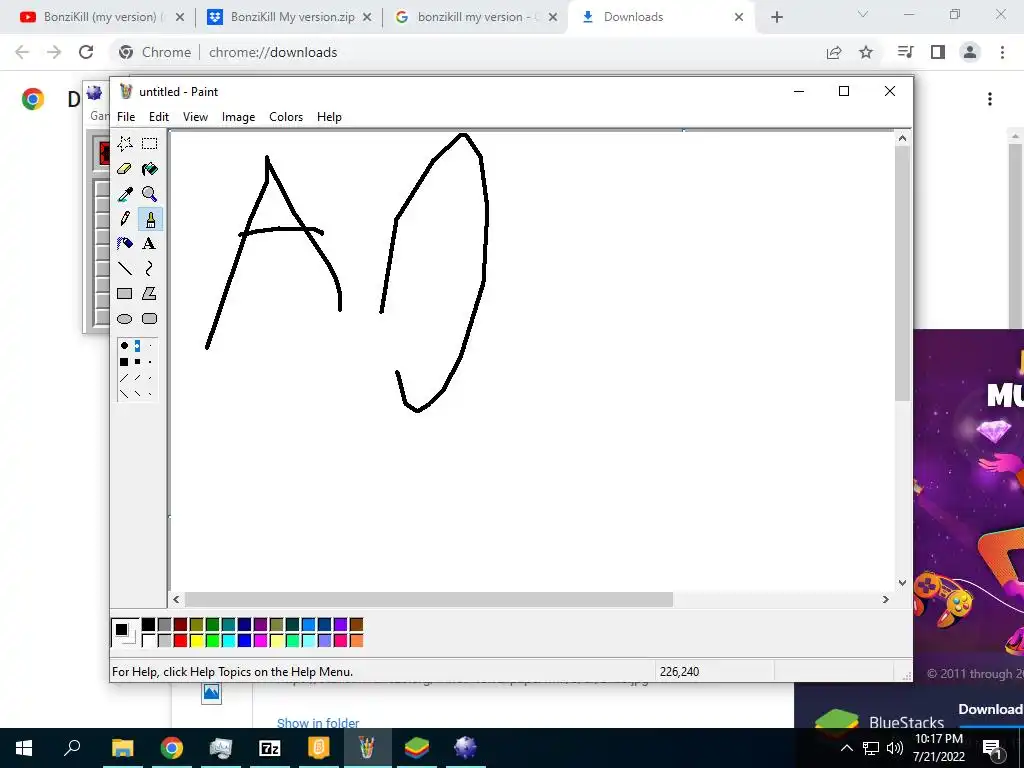This screenshot has height=768, width=1024.
Task: Open the taskbar search magnifier
Action: (72, 748)
